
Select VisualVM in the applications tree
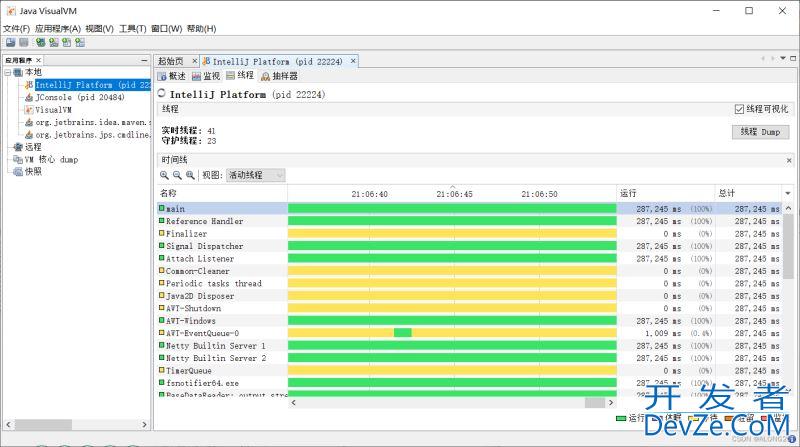(53, 110)
